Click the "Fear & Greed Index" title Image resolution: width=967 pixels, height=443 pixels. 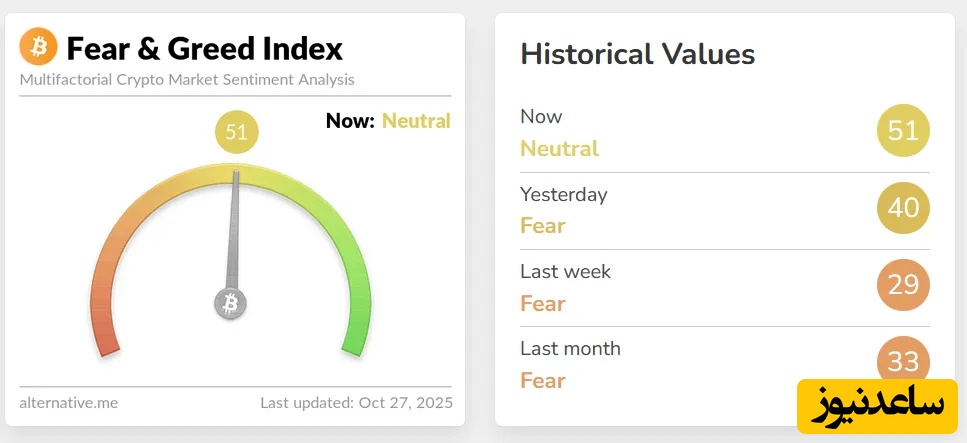click(205, 48)
